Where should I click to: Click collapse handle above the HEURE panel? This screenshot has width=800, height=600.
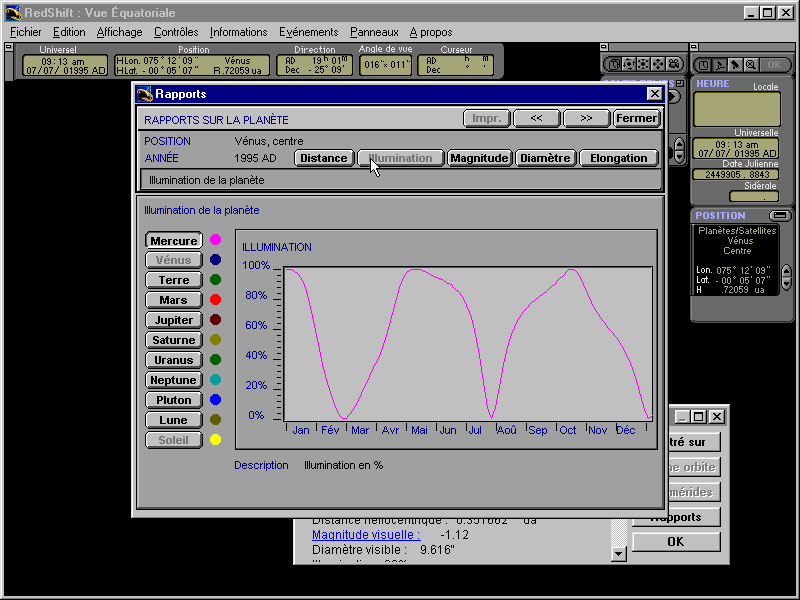(x=694, y=47)
